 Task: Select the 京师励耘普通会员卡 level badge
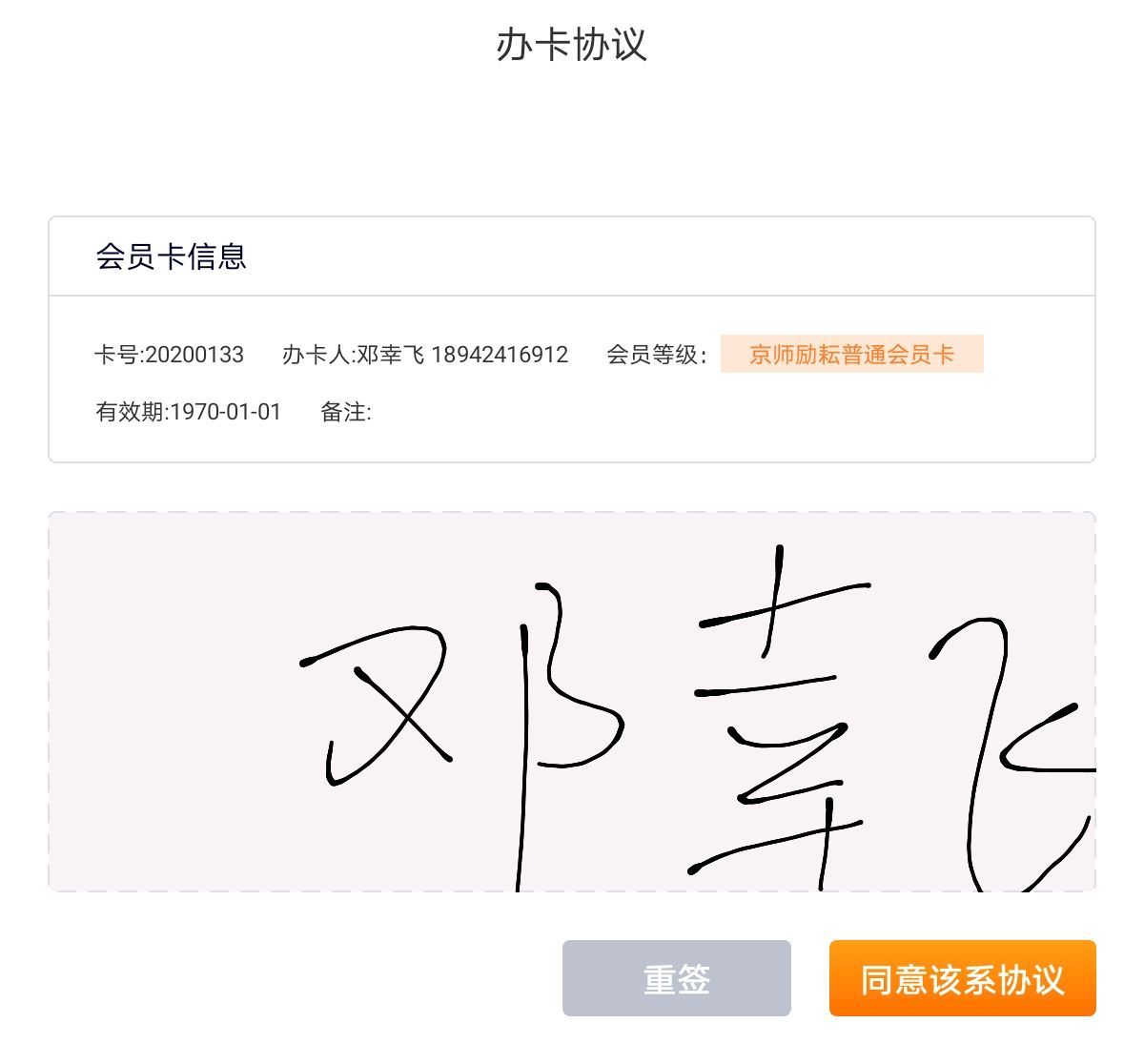pos(851,355)
